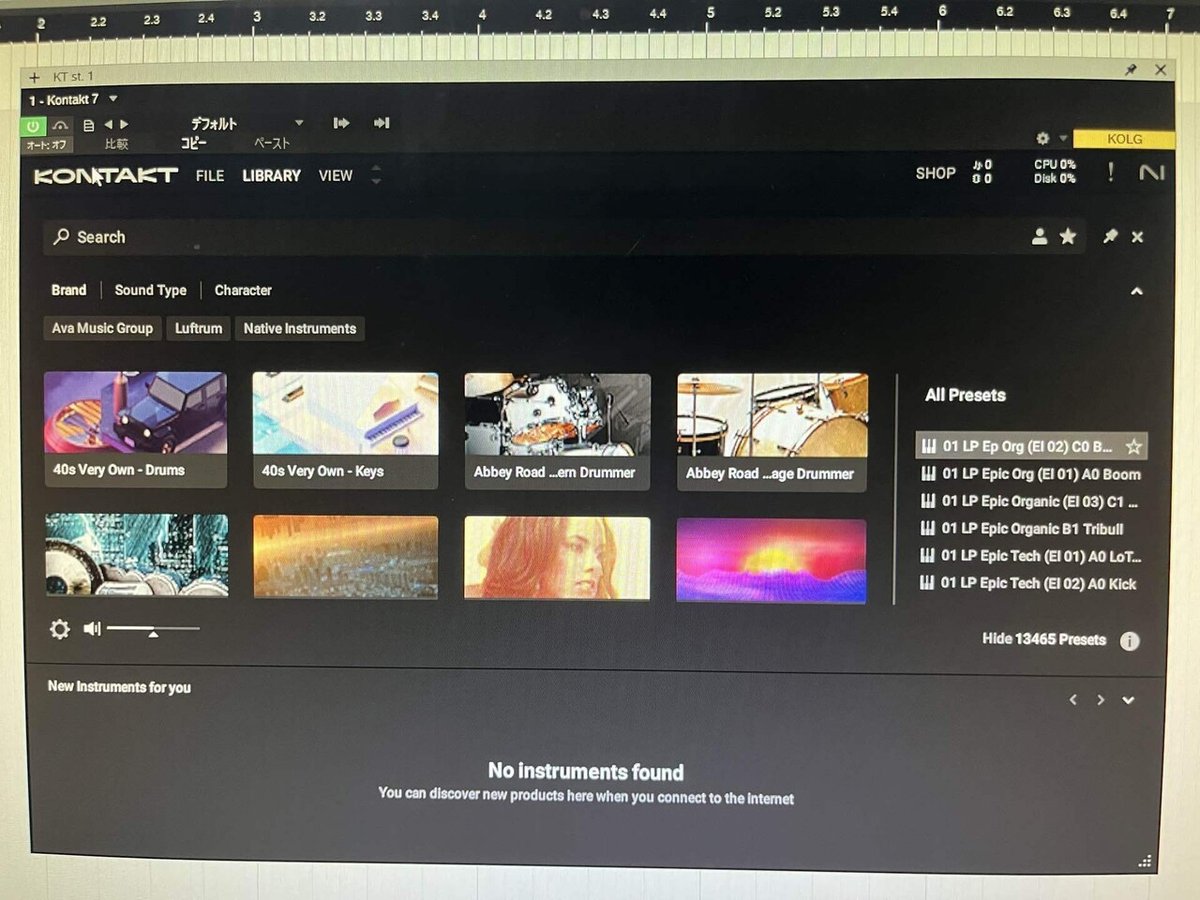Toggle the Luftrum brand tag
The image size is (1200, 900).
click(198, 328)
